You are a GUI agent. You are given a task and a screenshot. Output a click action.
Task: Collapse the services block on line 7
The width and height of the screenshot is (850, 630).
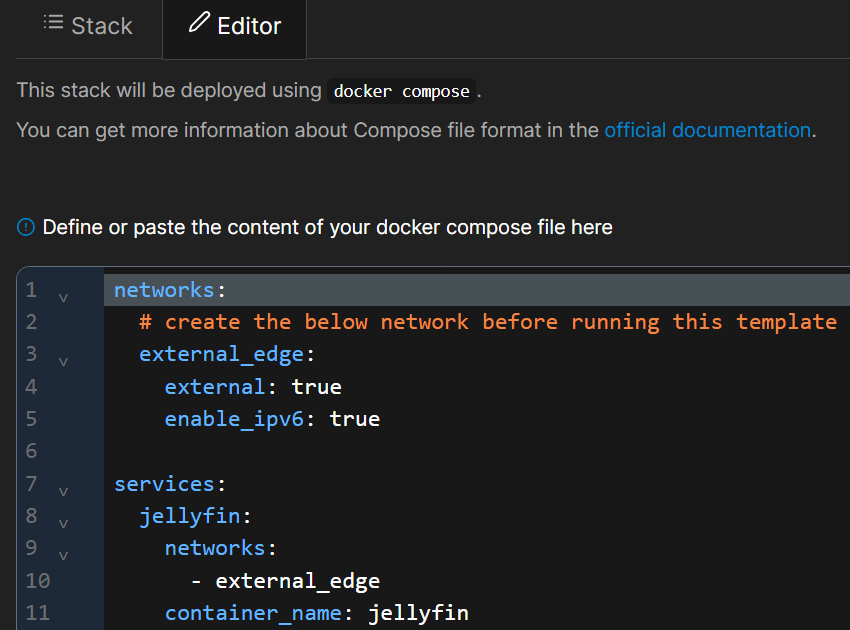tap(63, 491)
